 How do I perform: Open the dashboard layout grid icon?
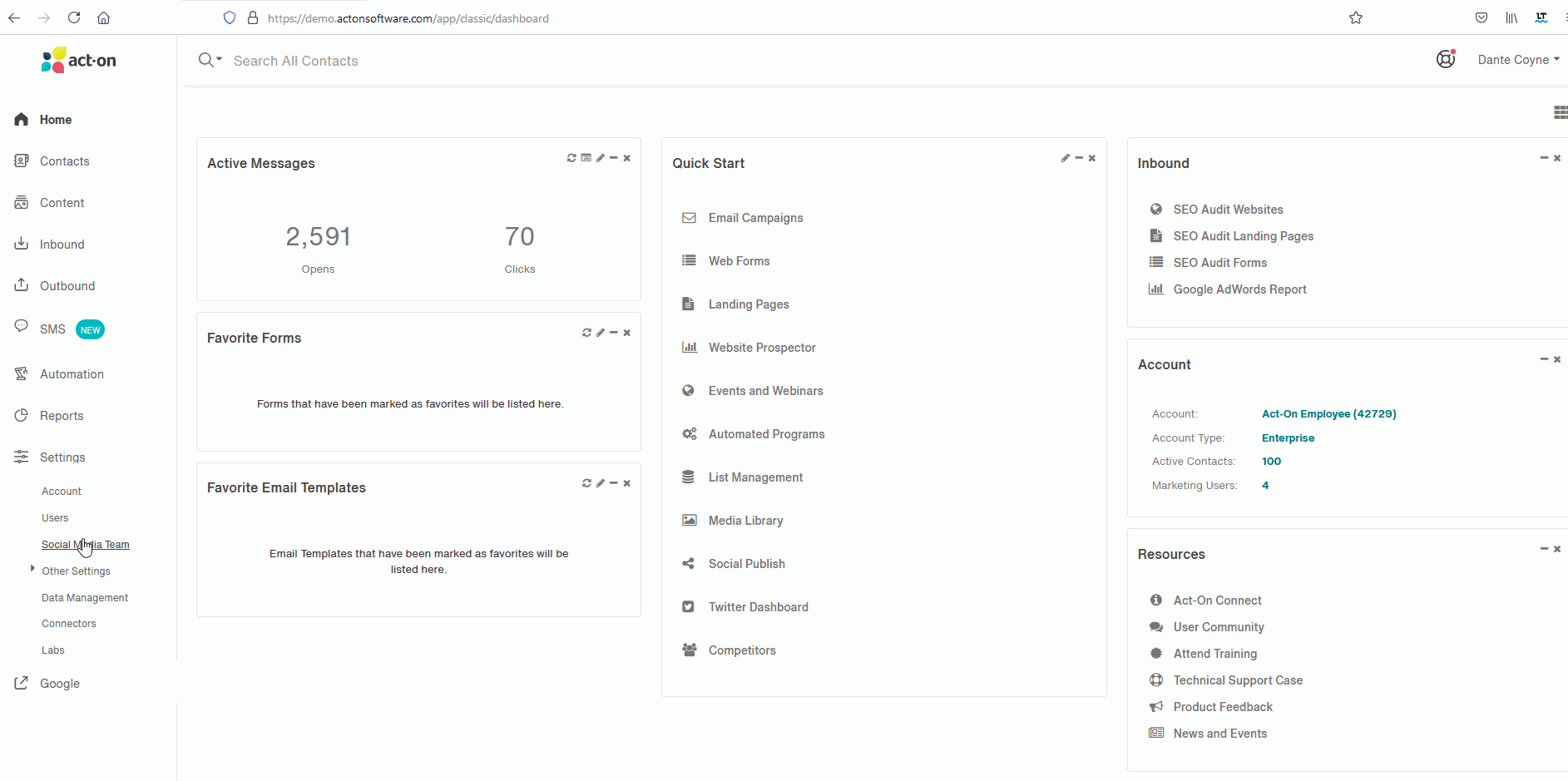(1560, 112)
